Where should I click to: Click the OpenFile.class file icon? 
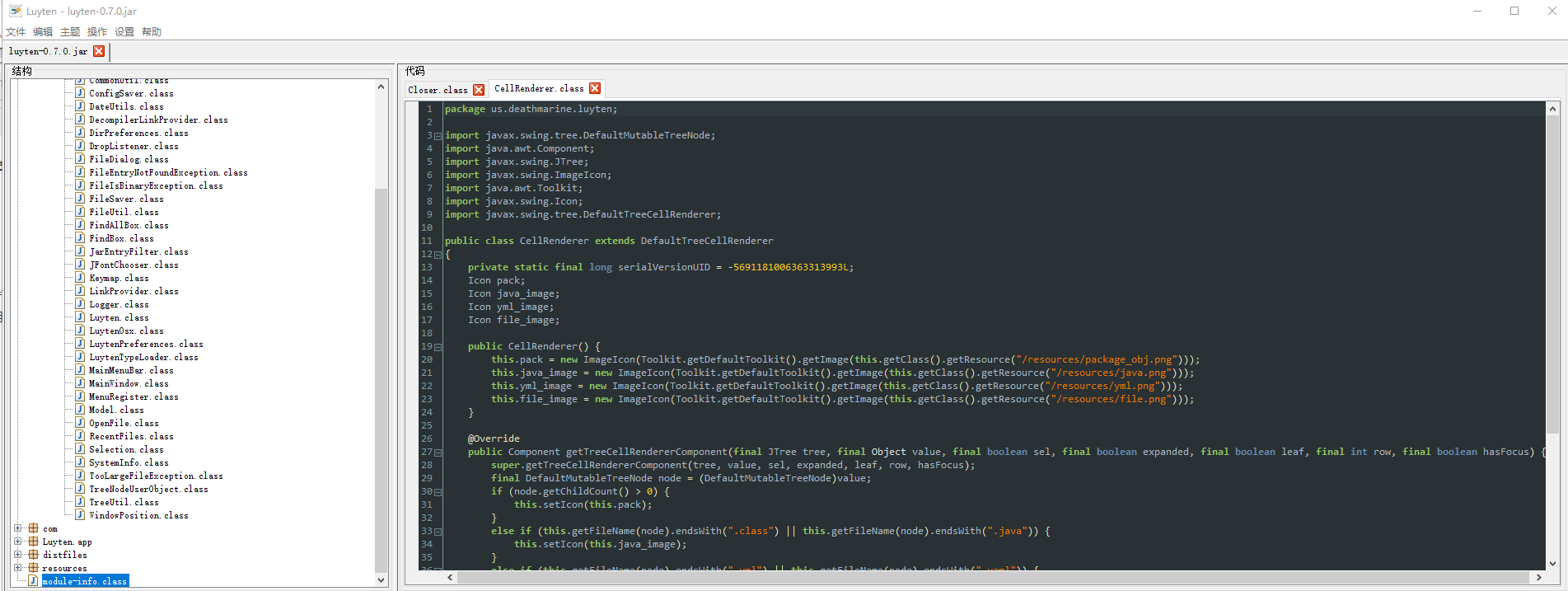pos(80,423)
